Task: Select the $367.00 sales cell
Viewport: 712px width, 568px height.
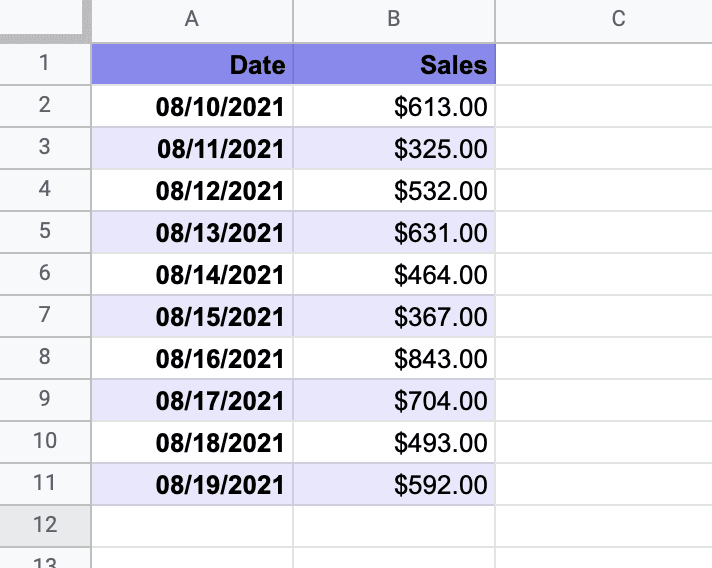Action: click(394, 316)
